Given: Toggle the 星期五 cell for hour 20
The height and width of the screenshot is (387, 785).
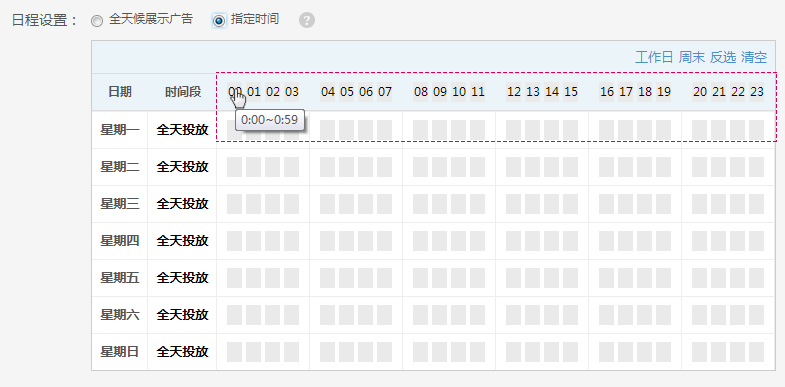Looking at the screenshot, I should coord(700,278).
